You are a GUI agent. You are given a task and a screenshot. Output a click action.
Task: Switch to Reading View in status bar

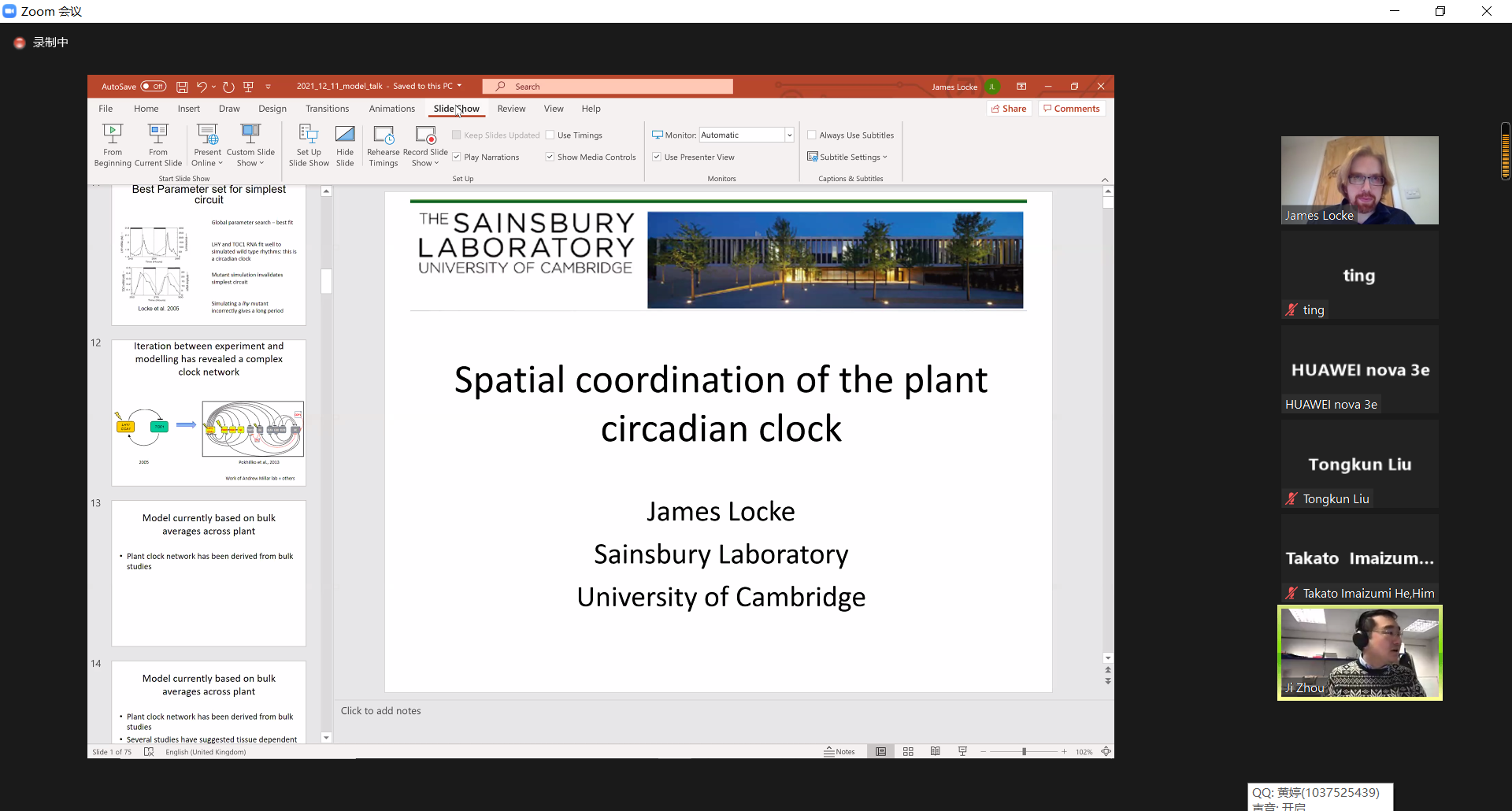coord(935,752)
